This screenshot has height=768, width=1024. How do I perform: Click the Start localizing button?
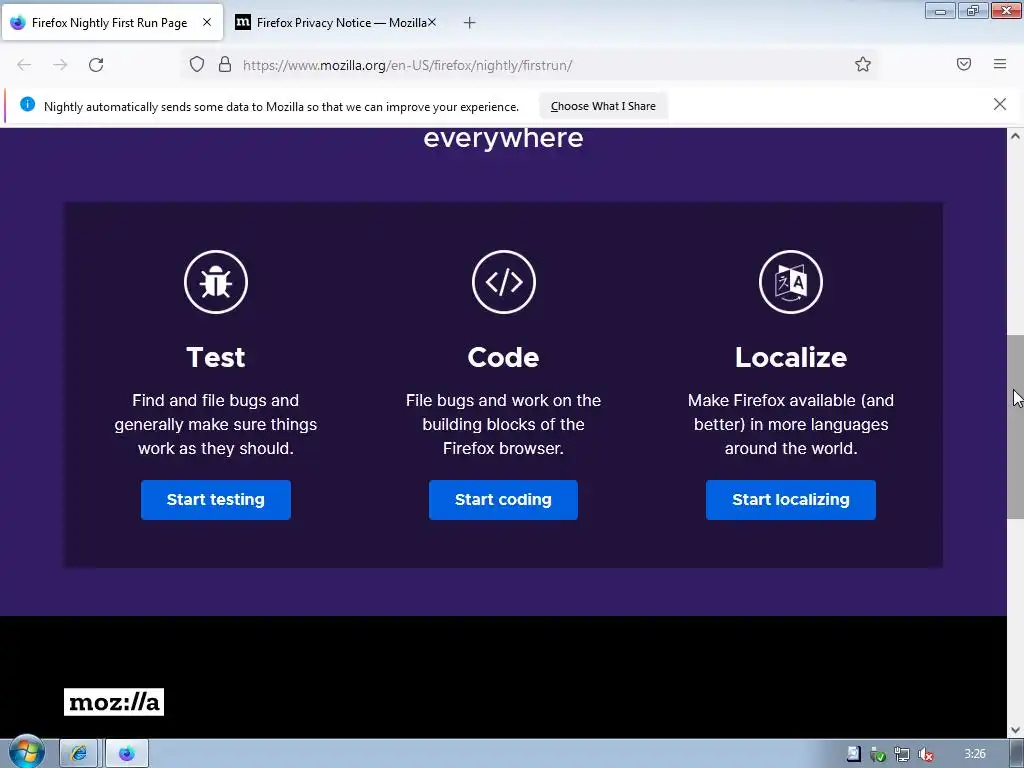791,500
